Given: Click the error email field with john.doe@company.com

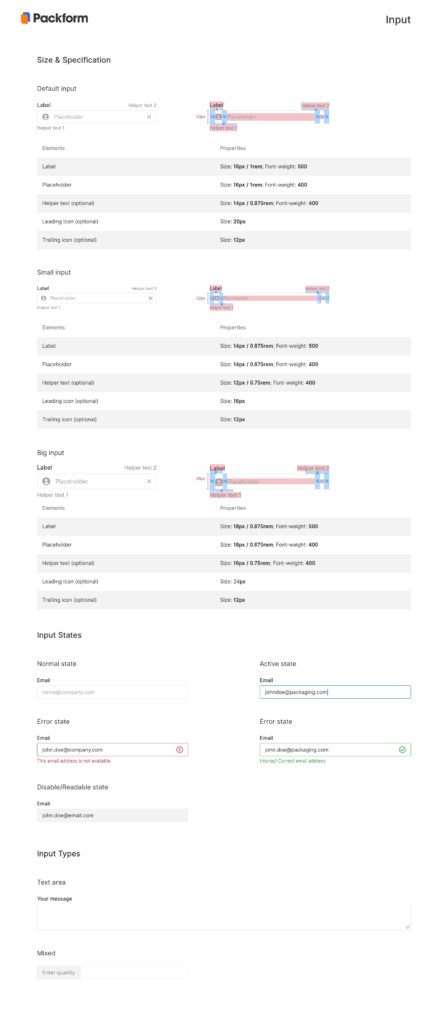Looking at the screenshot, I should click(x=112, y=750).
